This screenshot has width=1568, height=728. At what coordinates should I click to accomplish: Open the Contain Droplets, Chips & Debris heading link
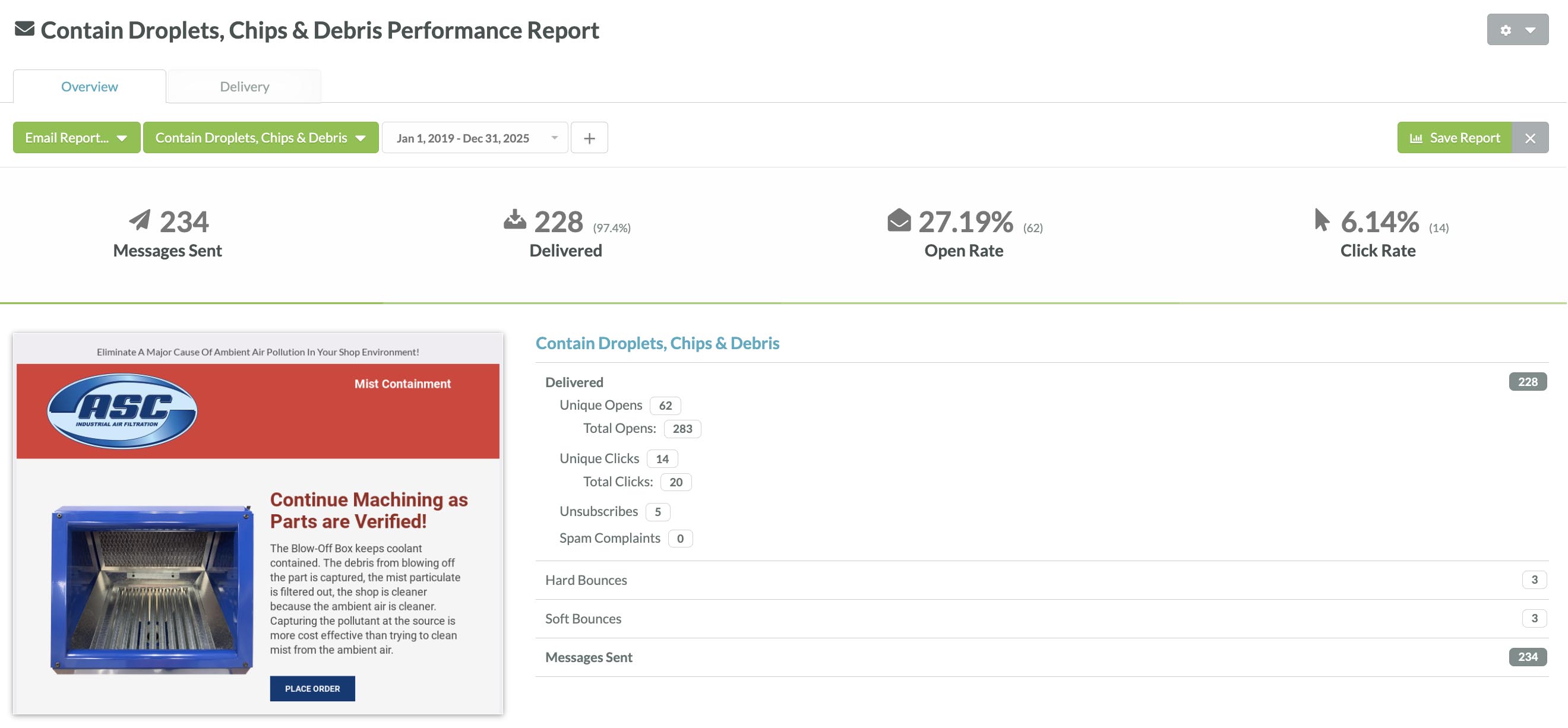tap(657, 343)
